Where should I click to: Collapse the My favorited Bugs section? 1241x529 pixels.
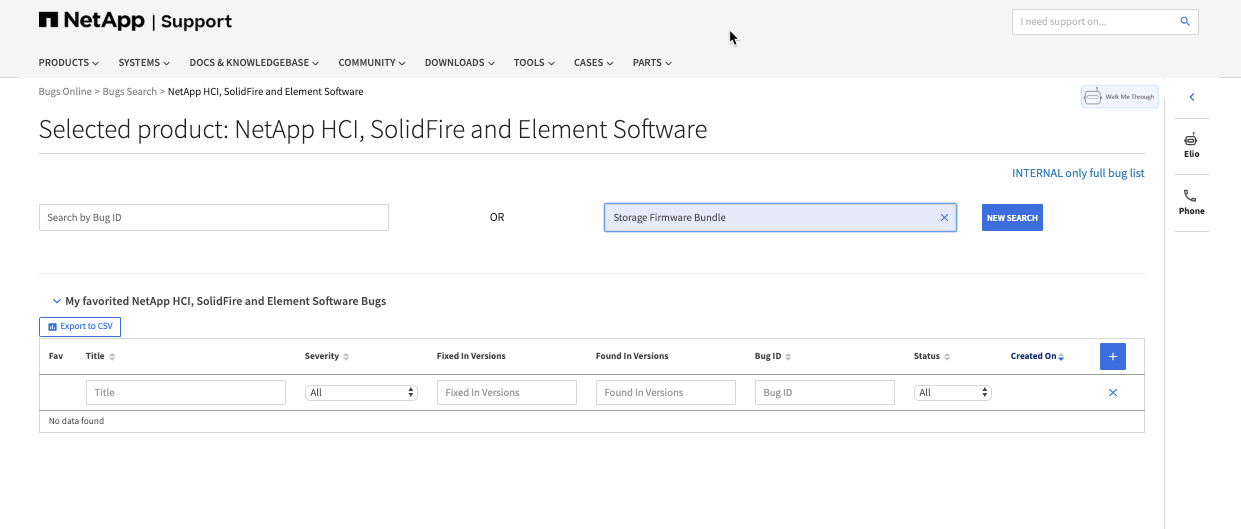tap(57, 301)
